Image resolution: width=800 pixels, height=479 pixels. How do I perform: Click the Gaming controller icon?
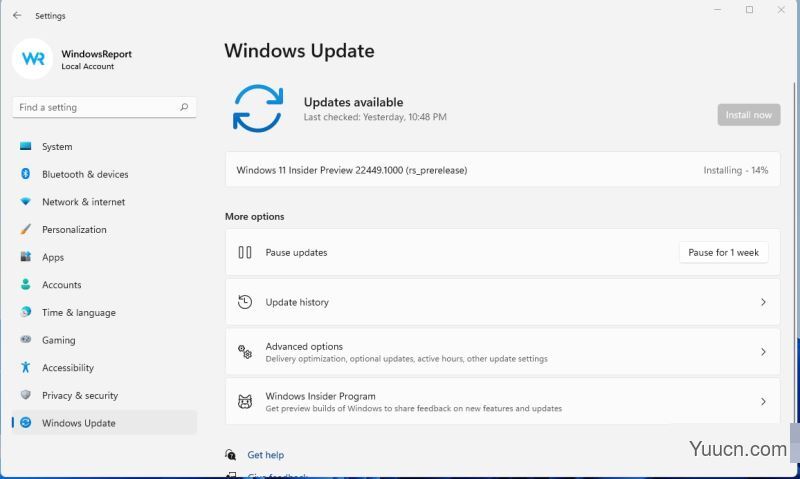[x=26, y=339]
